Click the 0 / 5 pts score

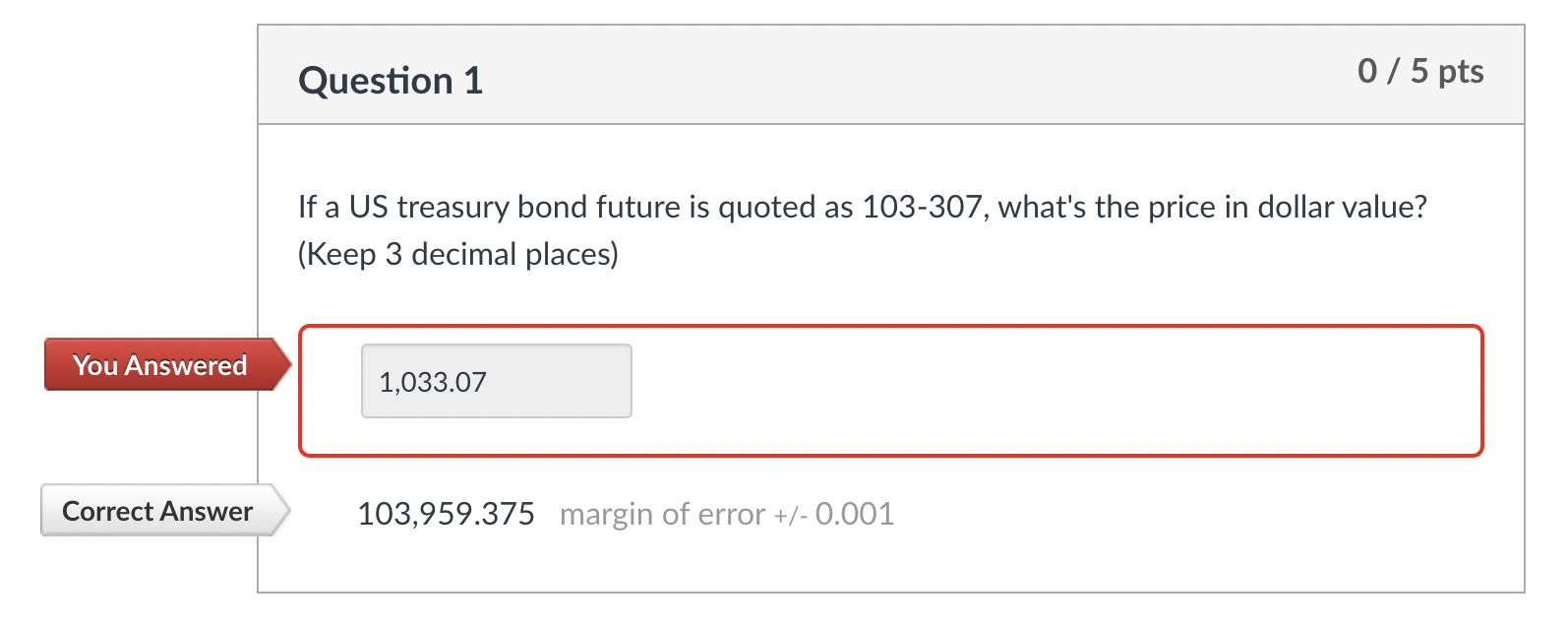(x=1422, y=70)
